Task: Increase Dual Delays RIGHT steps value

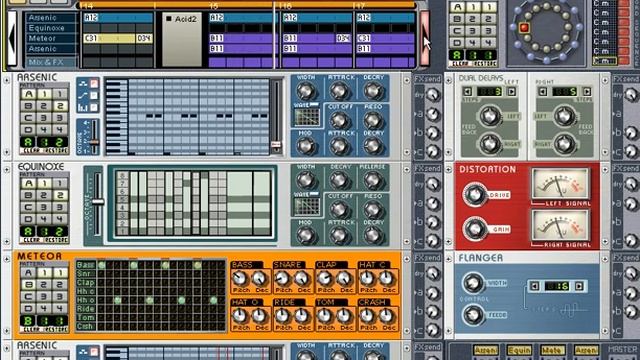Action: click(x=587, y=91)
